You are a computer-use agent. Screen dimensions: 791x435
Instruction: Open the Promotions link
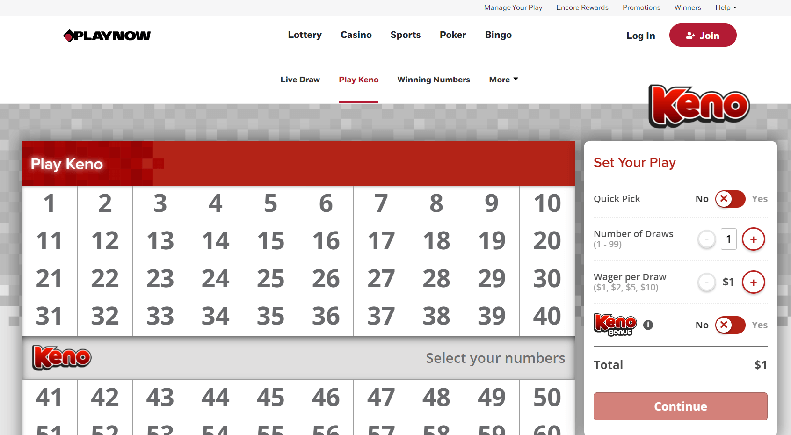click(641, 8)
